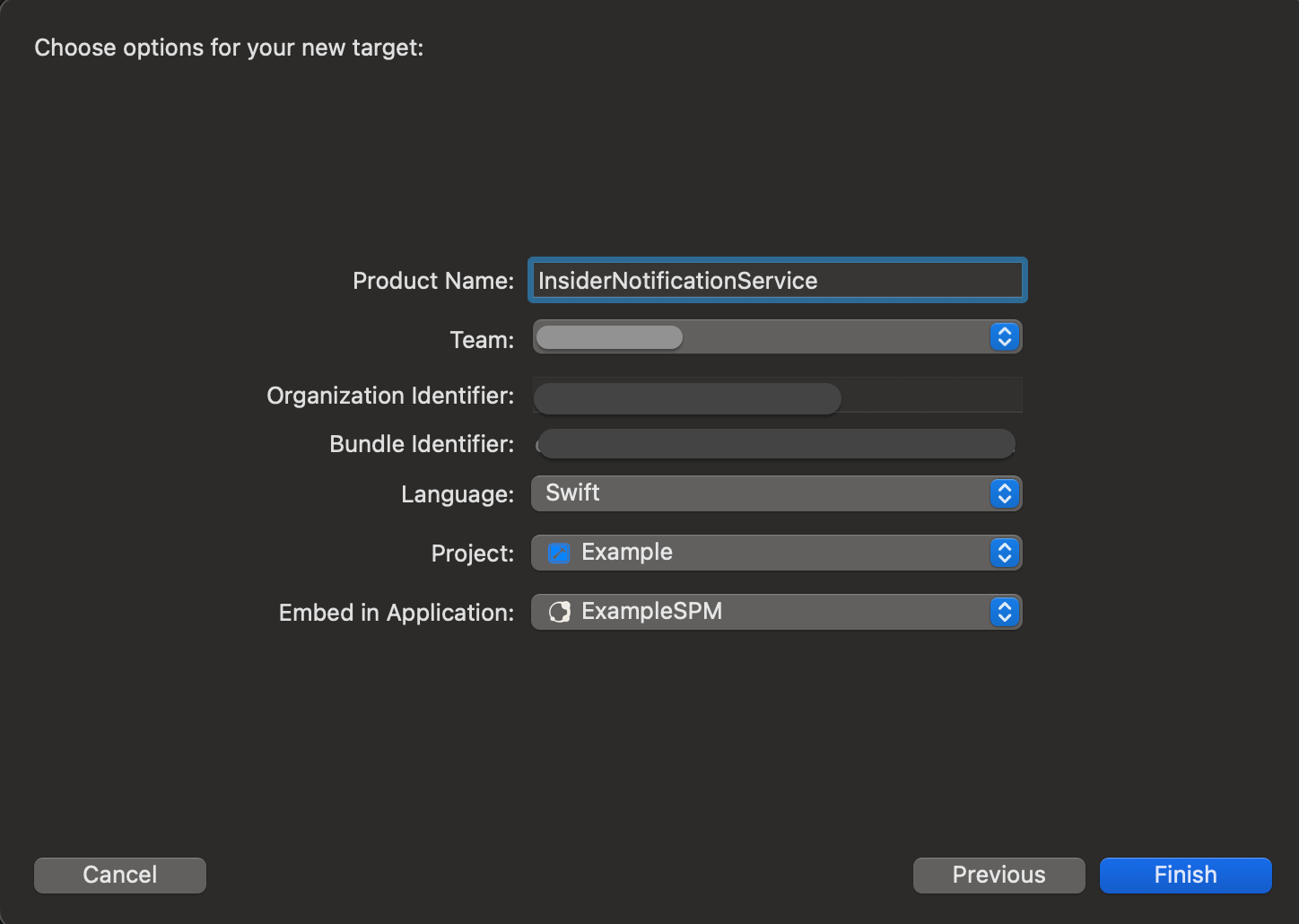Click the Cancel button

click(x=120, y=875)
